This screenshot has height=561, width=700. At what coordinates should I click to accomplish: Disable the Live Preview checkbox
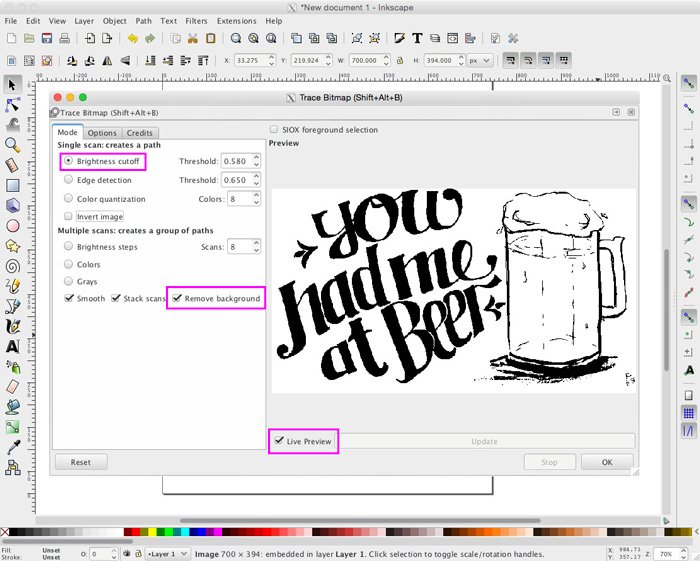point(279,440)
